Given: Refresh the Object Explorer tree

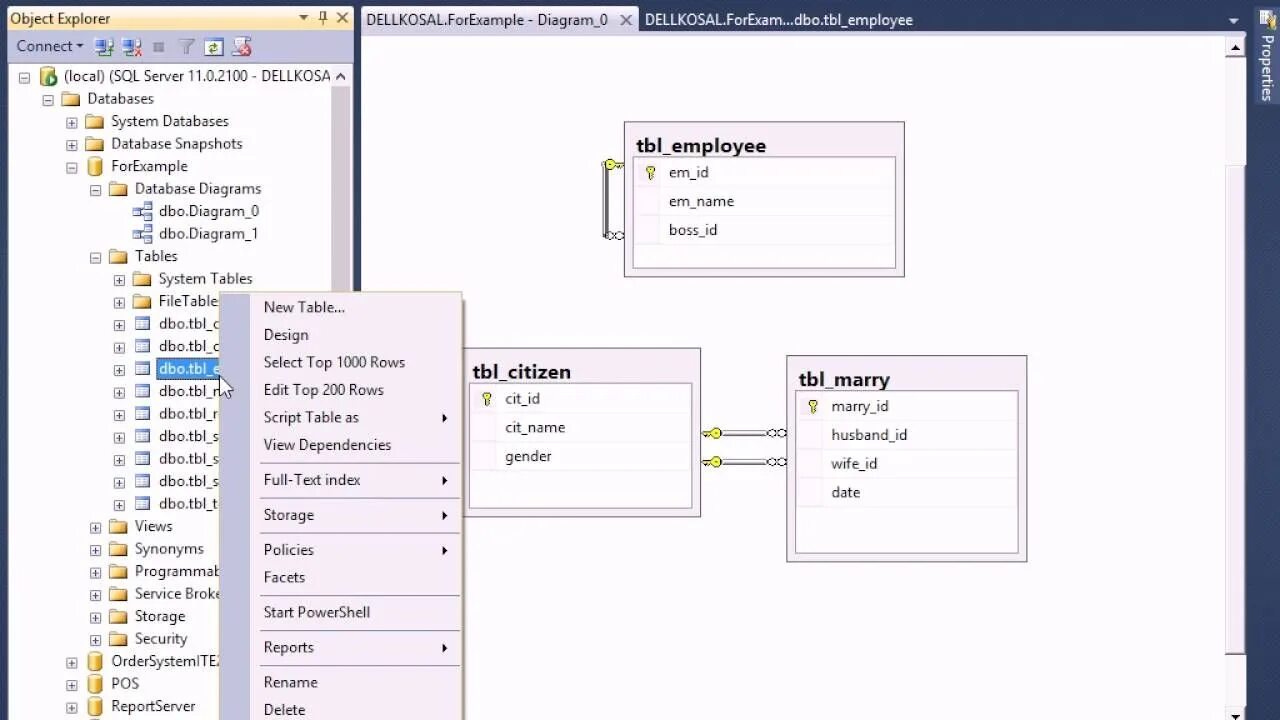Looking at the screenshot, I should (213, 46).
